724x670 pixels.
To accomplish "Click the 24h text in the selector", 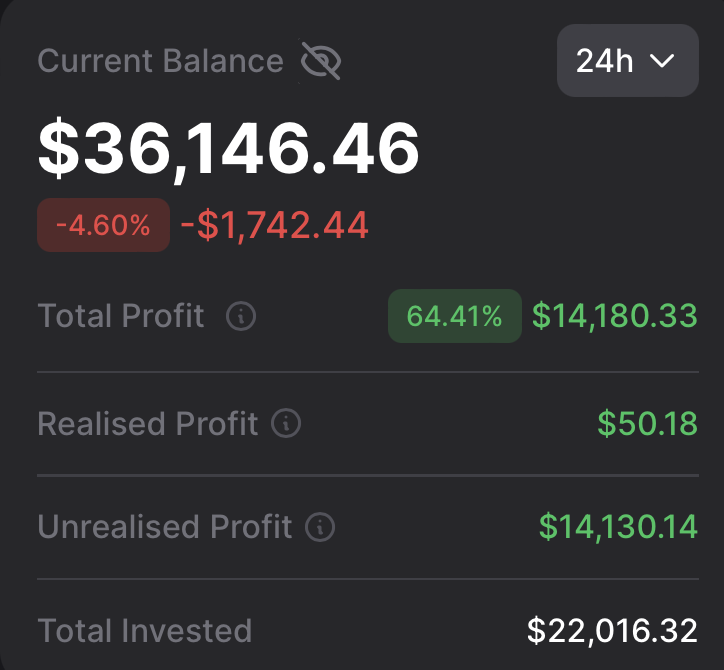I will [x=605, y=61].
